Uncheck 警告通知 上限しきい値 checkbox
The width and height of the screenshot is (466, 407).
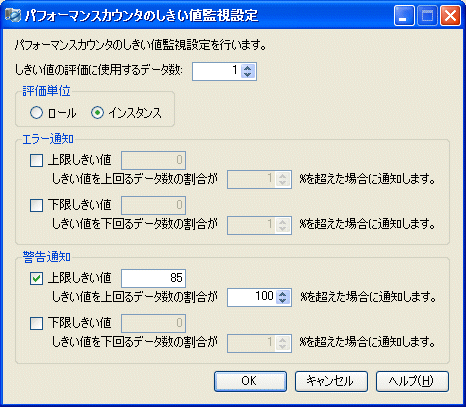point(36,278)
